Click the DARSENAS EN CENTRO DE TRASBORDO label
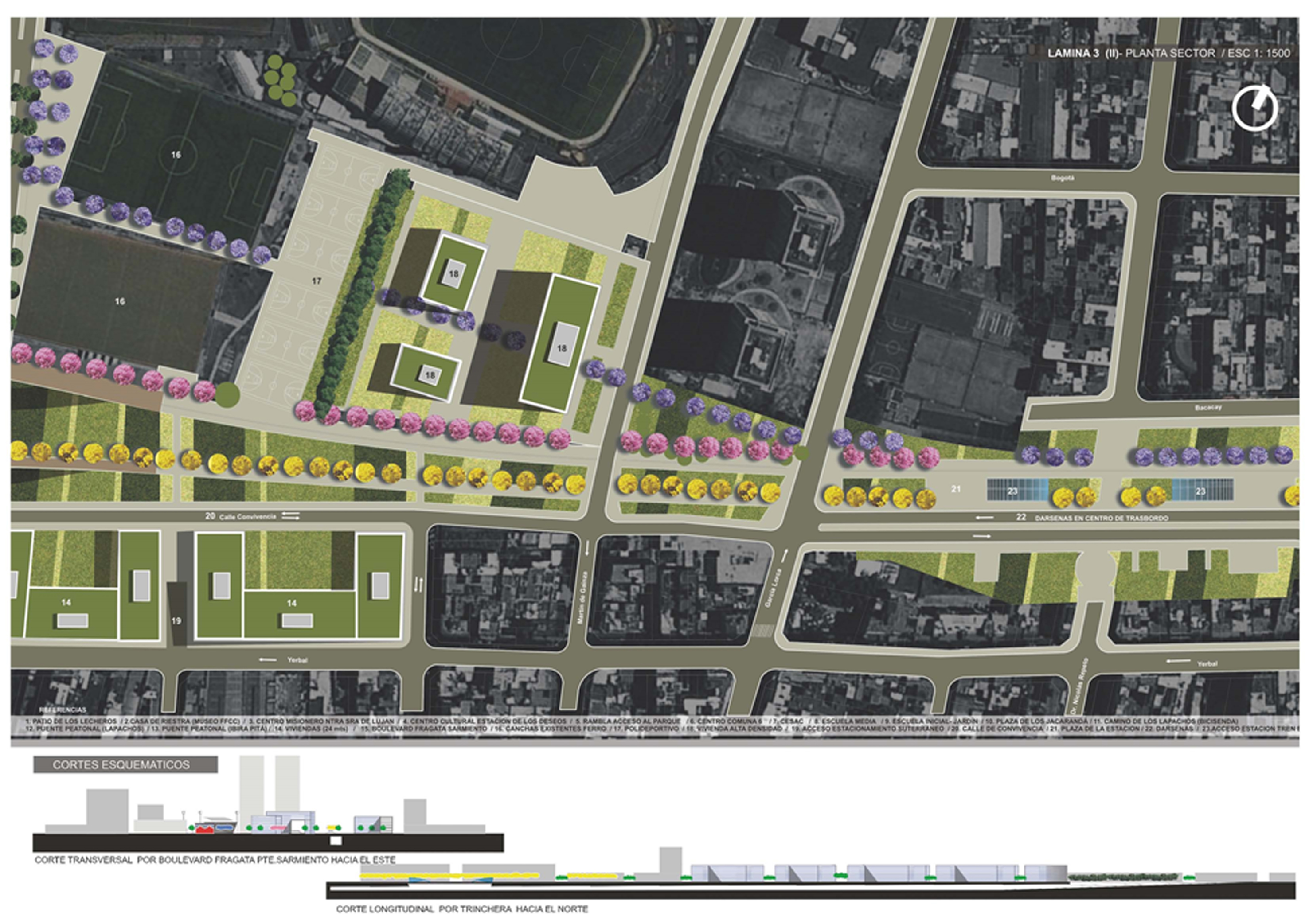Image resolution: width=1309 pixels, height=924 pixels. [x=1102, y=518]
